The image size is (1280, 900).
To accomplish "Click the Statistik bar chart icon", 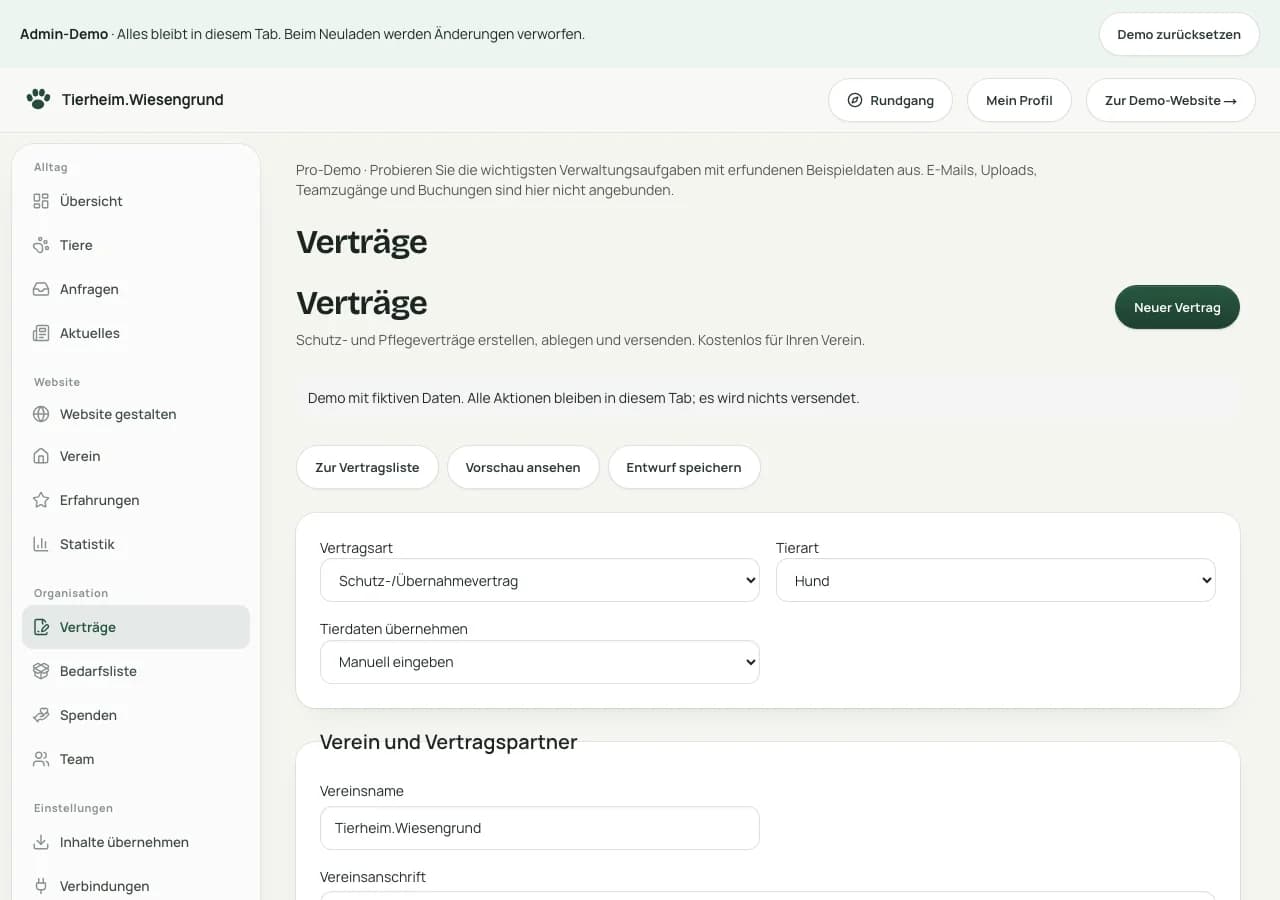I will [41, 544].
